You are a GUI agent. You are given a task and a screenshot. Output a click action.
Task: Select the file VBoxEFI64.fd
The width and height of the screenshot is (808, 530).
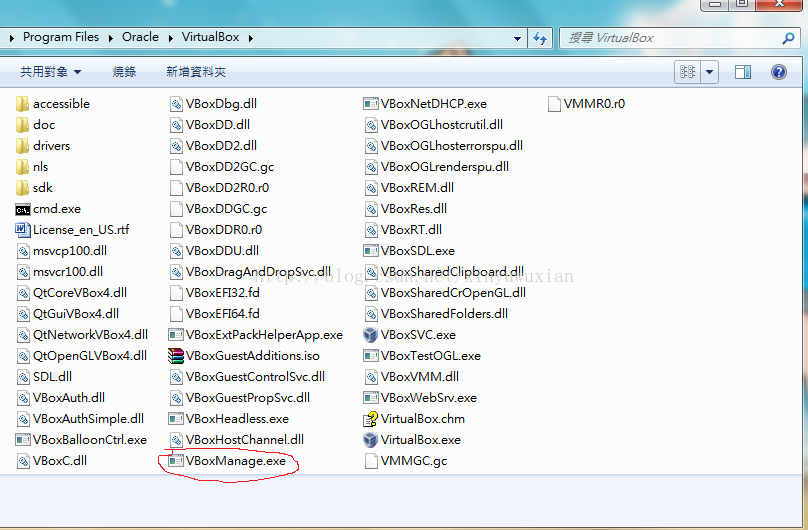(x=215, y=314)
